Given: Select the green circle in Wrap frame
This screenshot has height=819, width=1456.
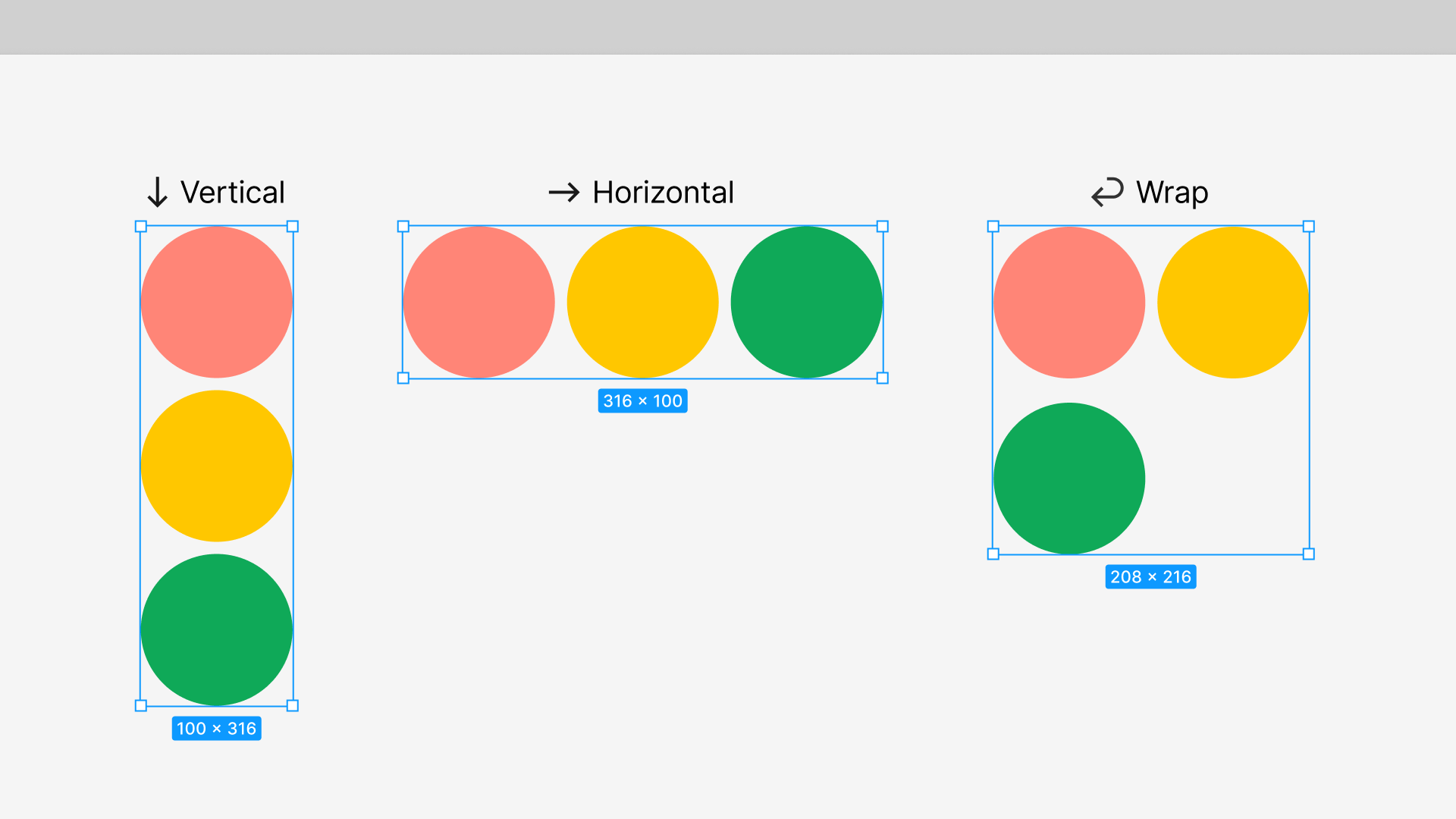Looking at the screenshot, I should coord(1069,478).
